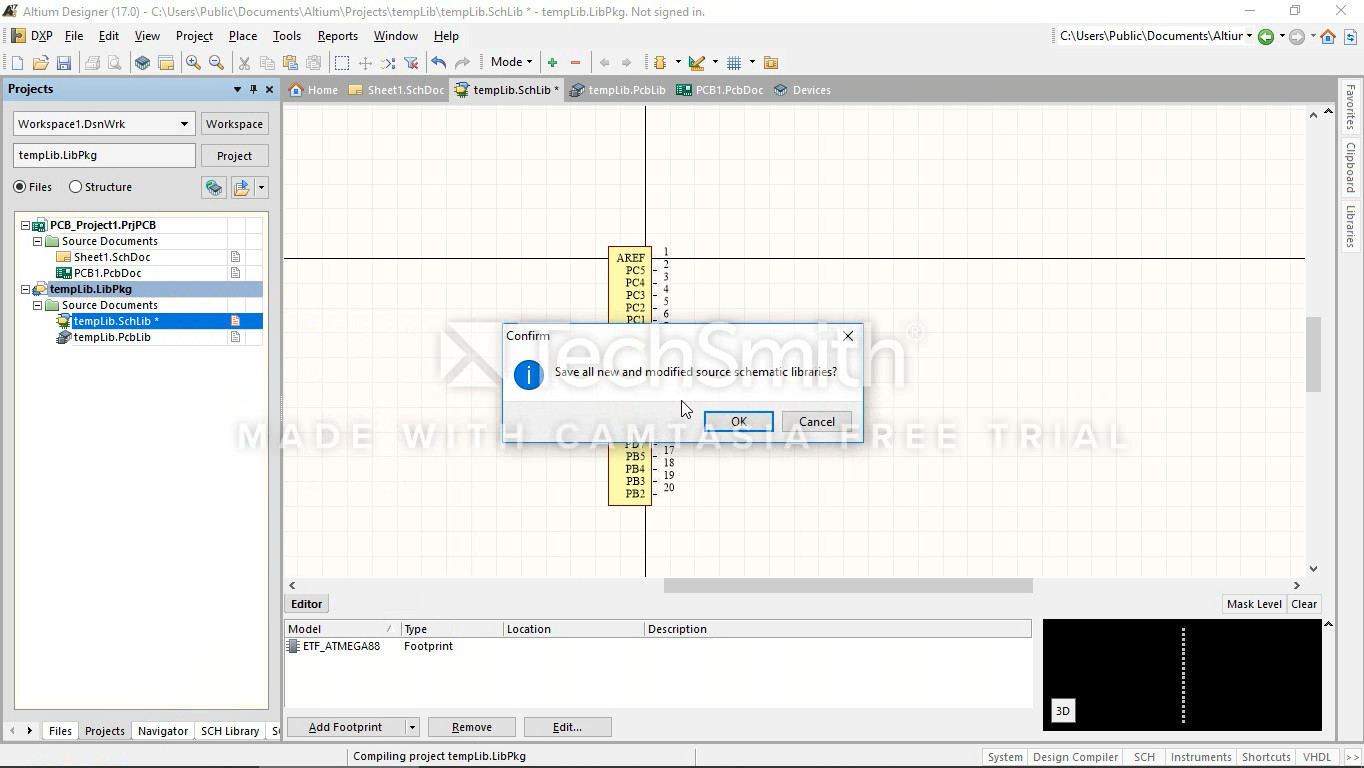Select the Files radio button
This screenshot has height=768, width=1364.
[x=20, y=187]
